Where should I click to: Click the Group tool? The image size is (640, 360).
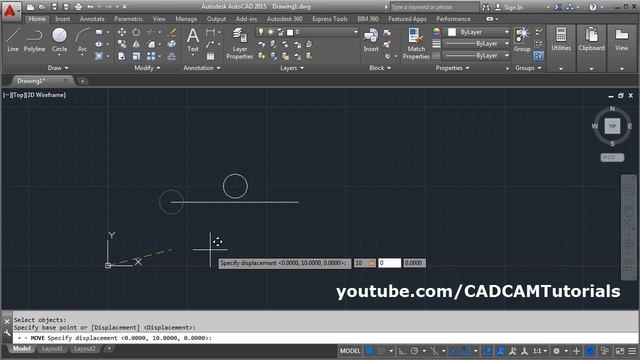522,40
